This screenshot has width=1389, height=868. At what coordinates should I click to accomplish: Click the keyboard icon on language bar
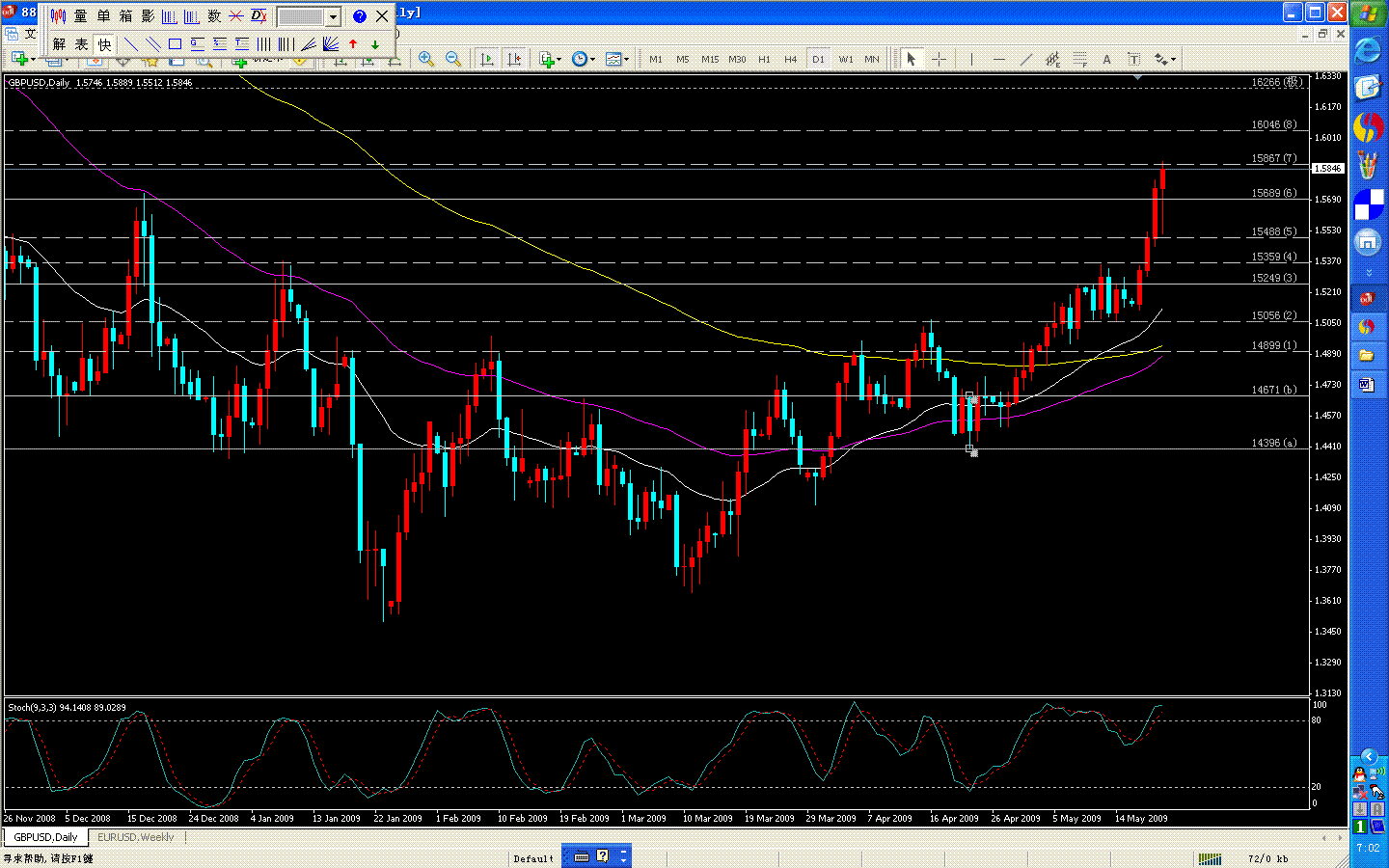click(x=582, y=856)
